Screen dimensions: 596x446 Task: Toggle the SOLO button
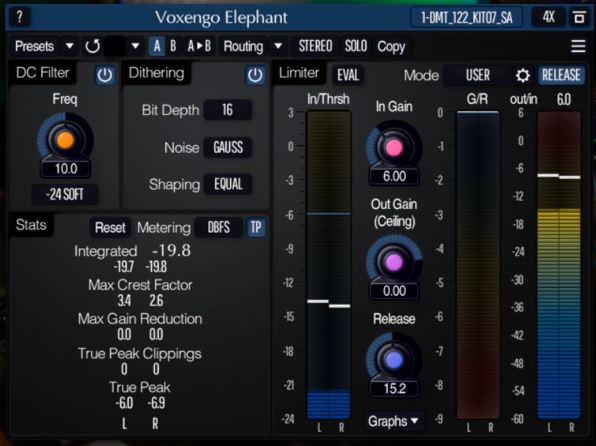(356, 46)
